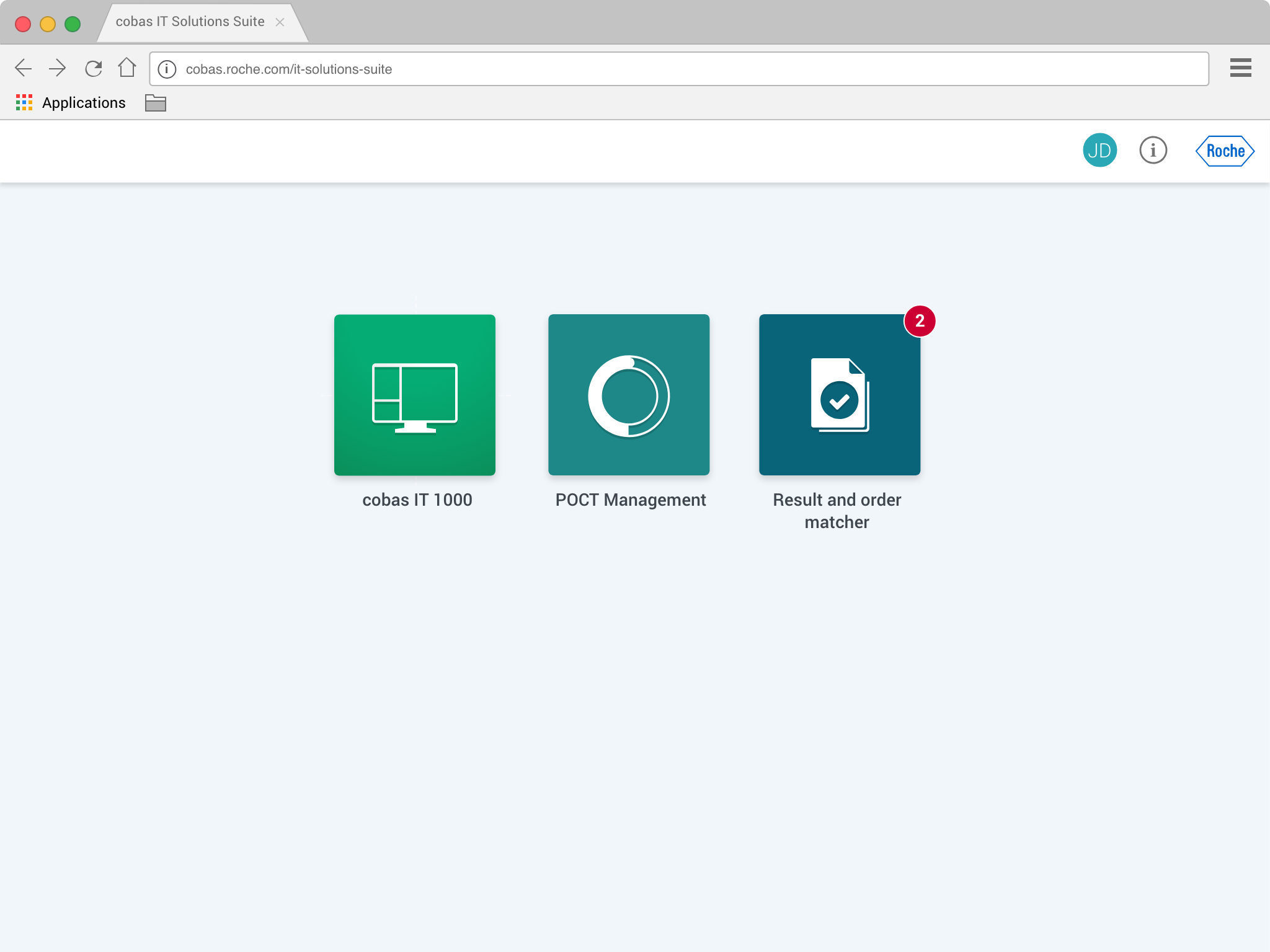The height and width of the screenshot is (952, 1270).
Task: Open the browser hamburger menu
Action: [1240, 68]
